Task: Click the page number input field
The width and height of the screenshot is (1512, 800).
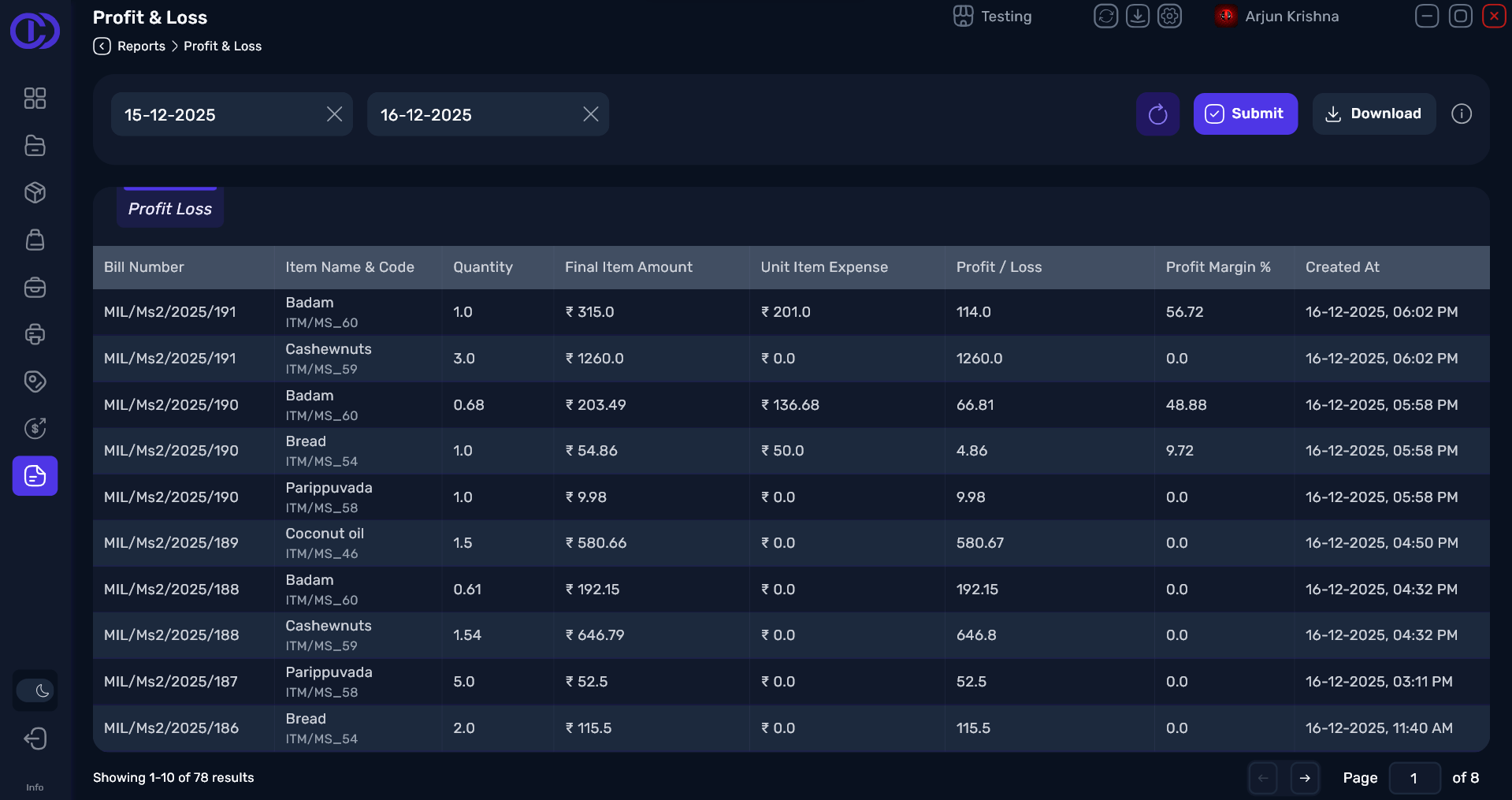Action: pos(1414,778)
